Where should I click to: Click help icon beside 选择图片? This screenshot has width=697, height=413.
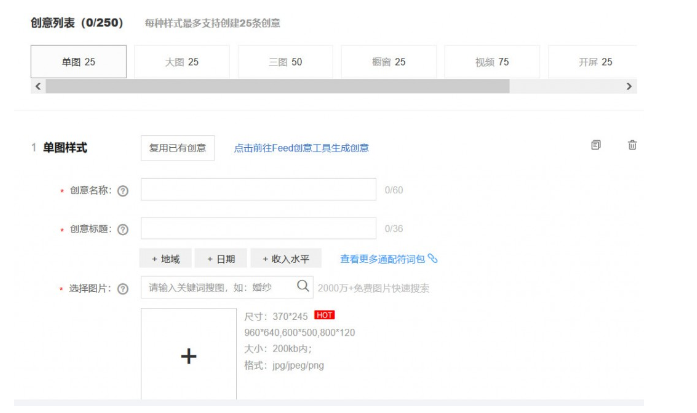coord(123,289)
